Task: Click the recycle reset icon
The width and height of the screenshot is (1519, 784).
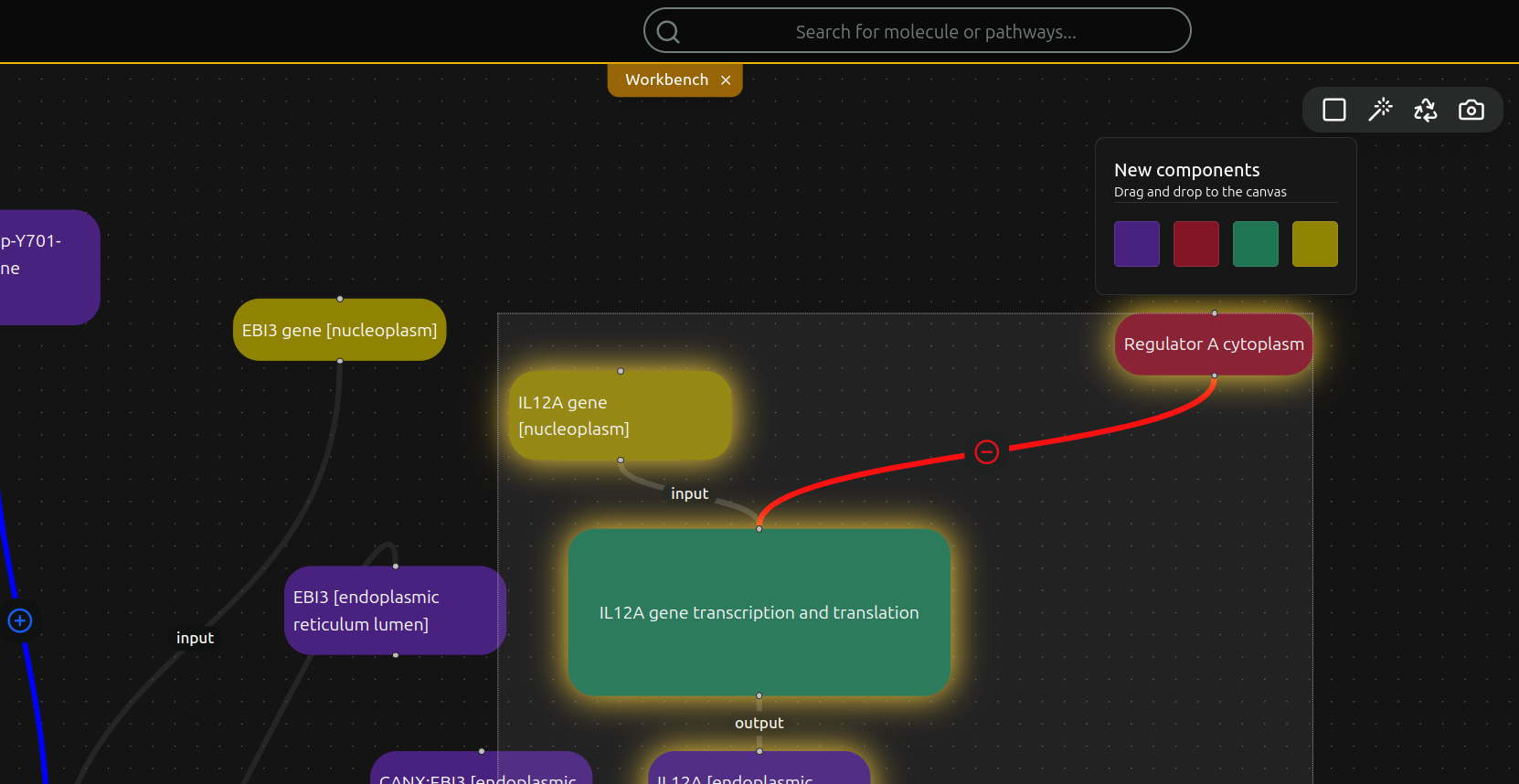Action: click(1426, 110)
